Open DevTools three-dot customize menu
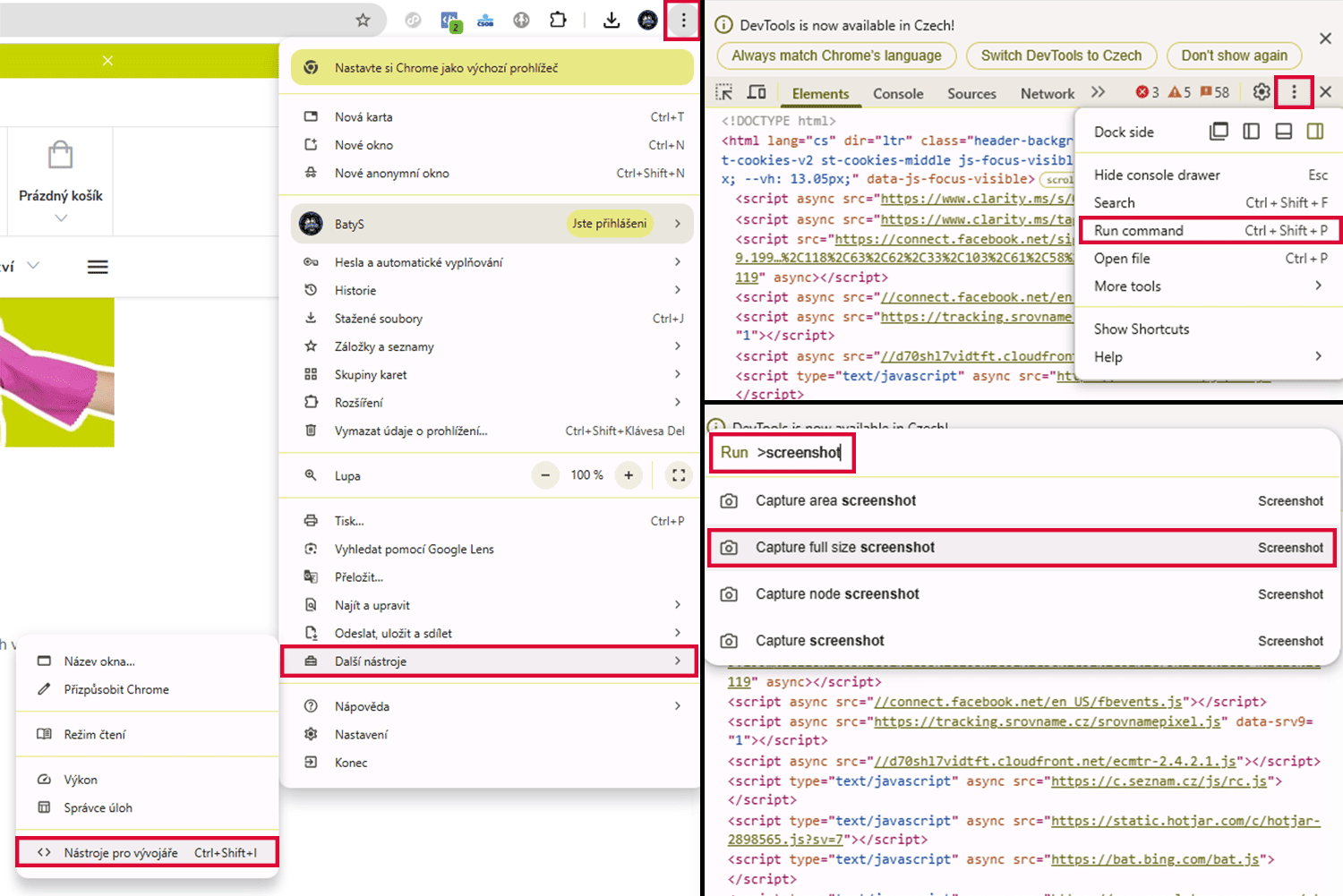 [1294, 92]
